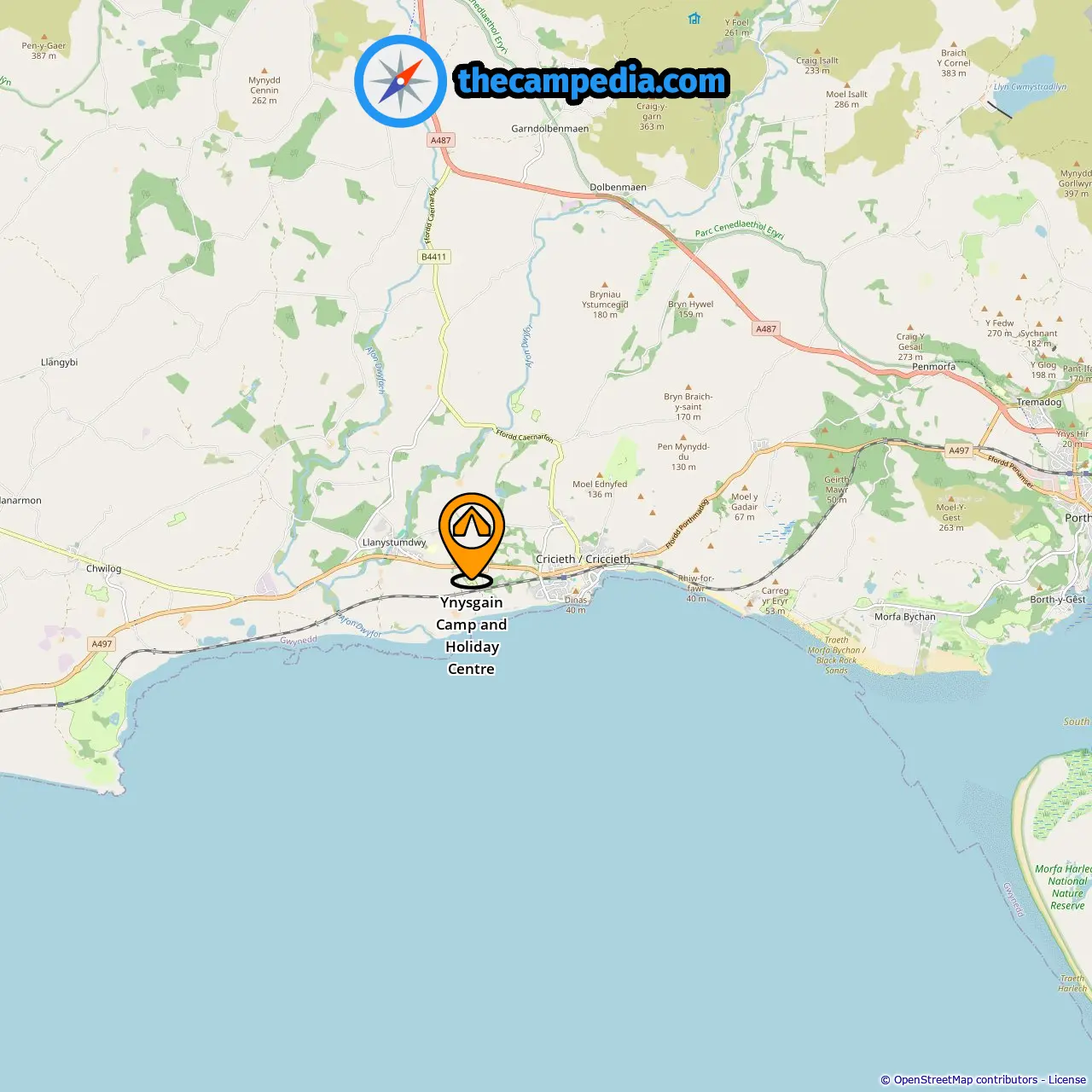Click the Mynydd Cennin peak marker
The height and width of the screenshot is (1092, 1092).
[x=264, y=71]
